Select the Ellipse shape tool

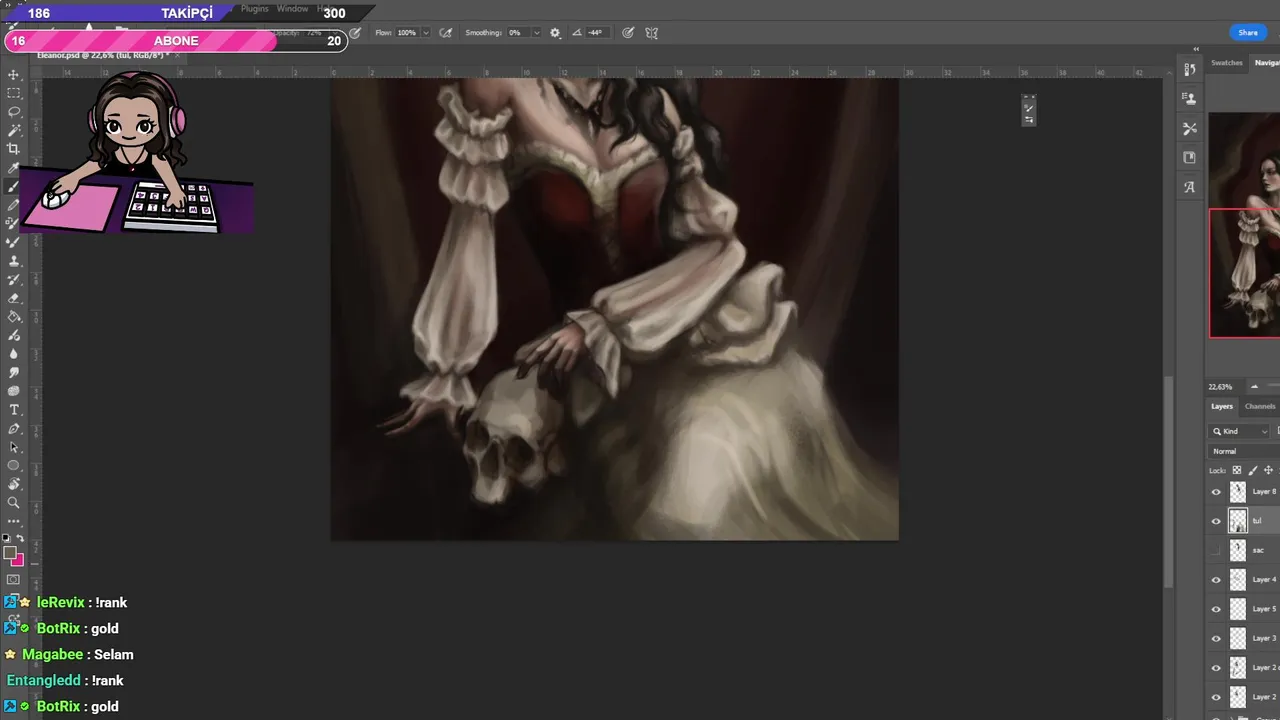click(14, 466)
